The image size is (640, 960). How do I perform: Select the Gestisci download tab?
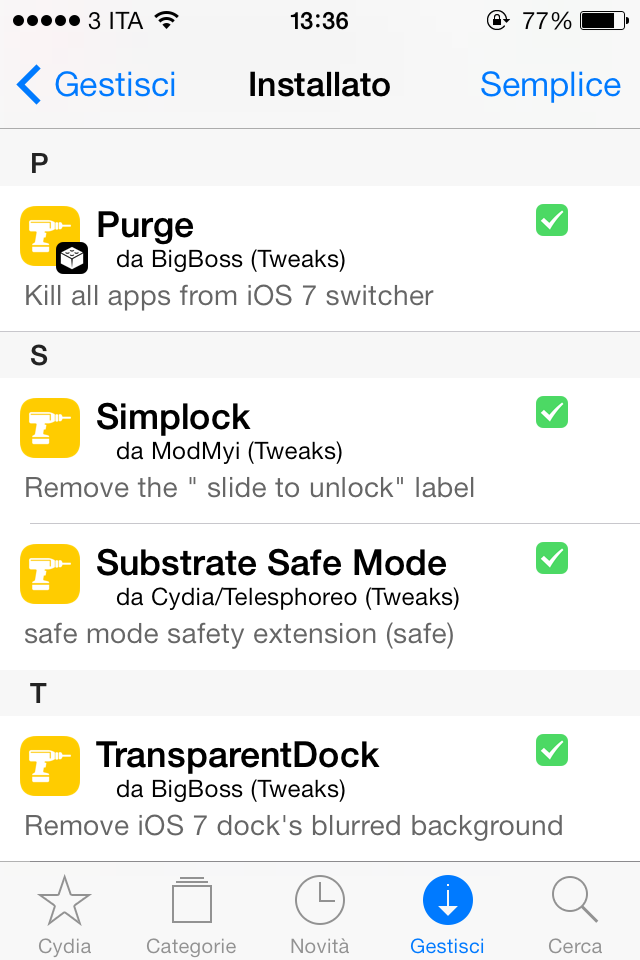(448, 914)
